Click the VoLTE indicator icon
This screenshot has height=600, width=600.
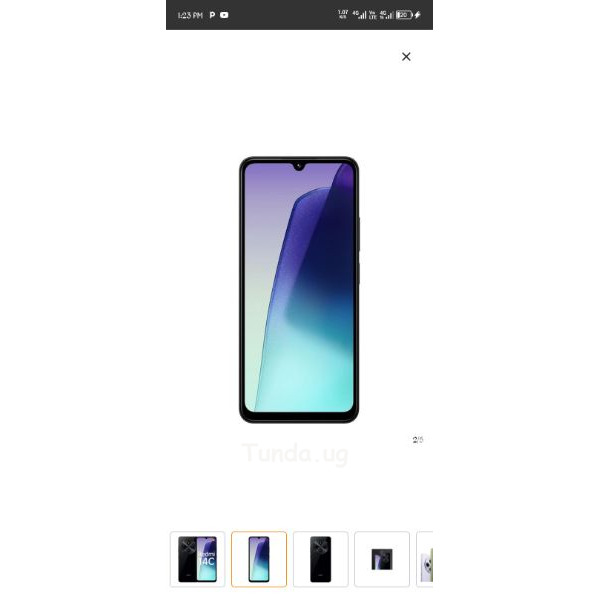[x=372, y=15]
